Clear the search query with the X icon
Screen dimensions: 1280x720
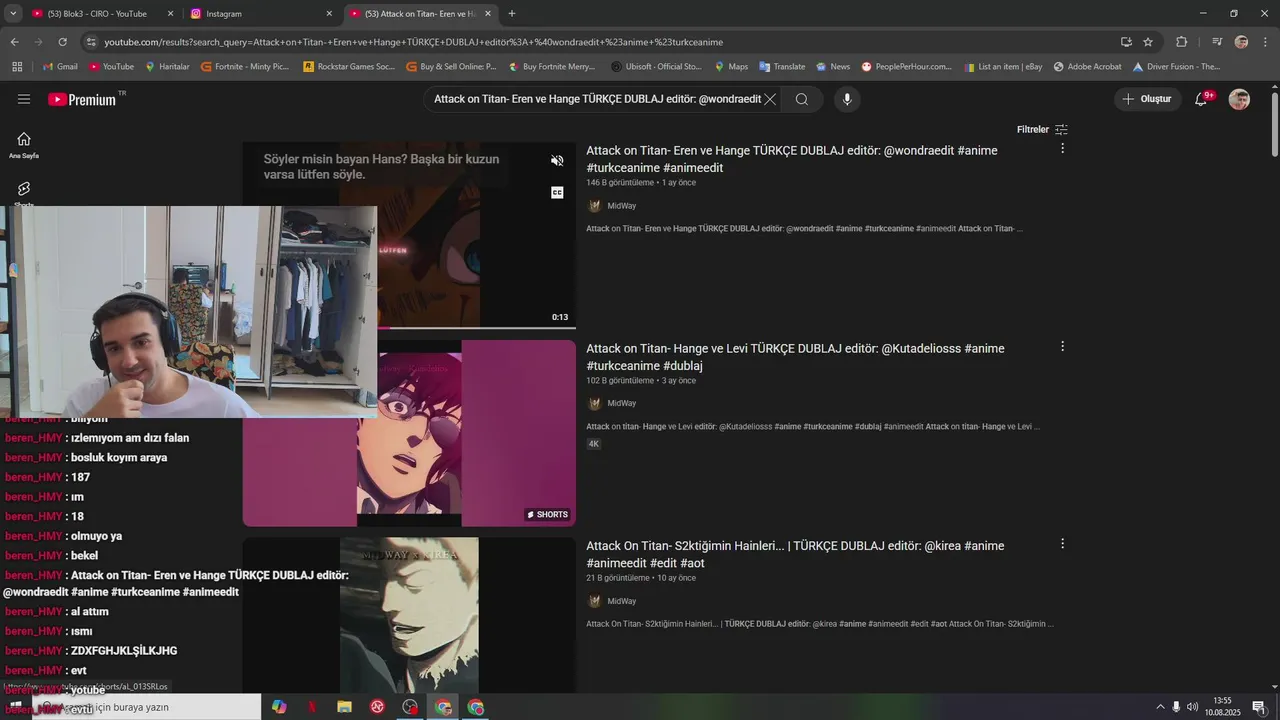pos(770,99)
